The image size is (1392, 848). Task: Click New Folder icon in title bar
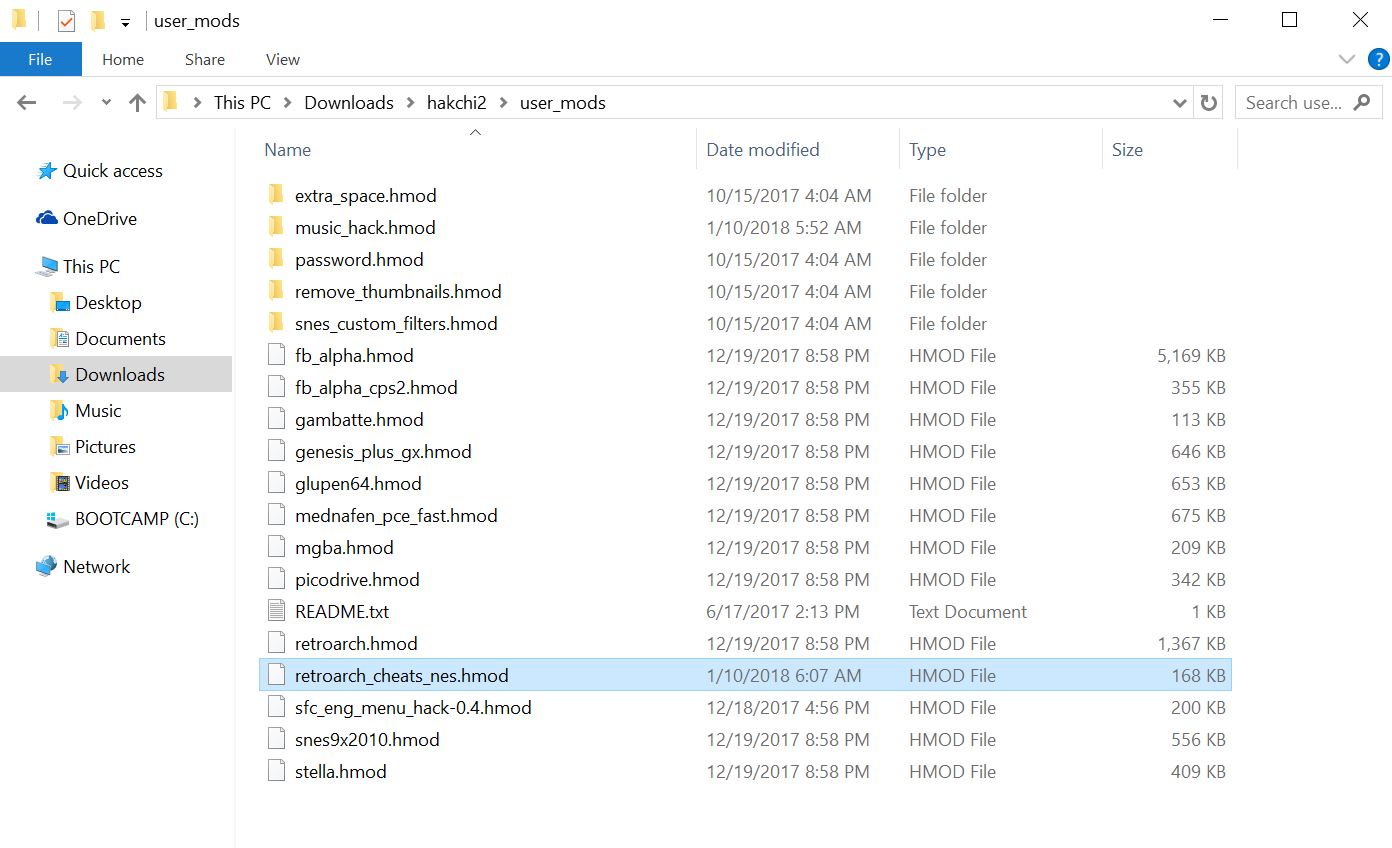point(97,20)
